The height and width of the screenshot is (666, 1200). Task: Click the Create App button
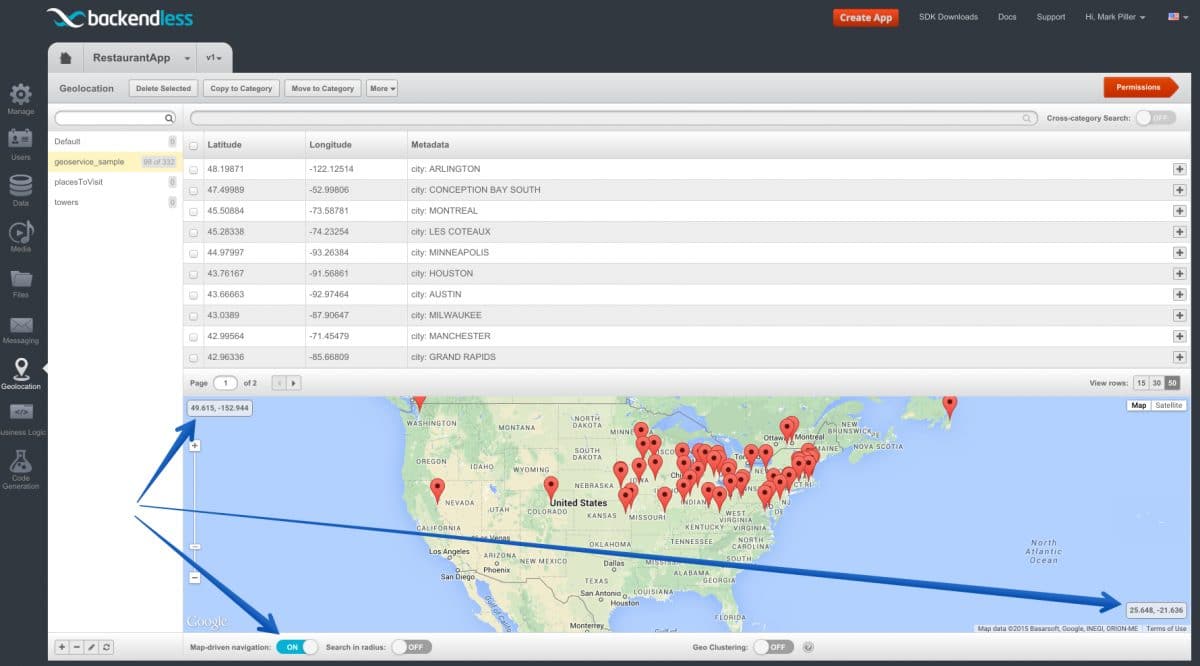pyautogui.click(x=865, y=17)
